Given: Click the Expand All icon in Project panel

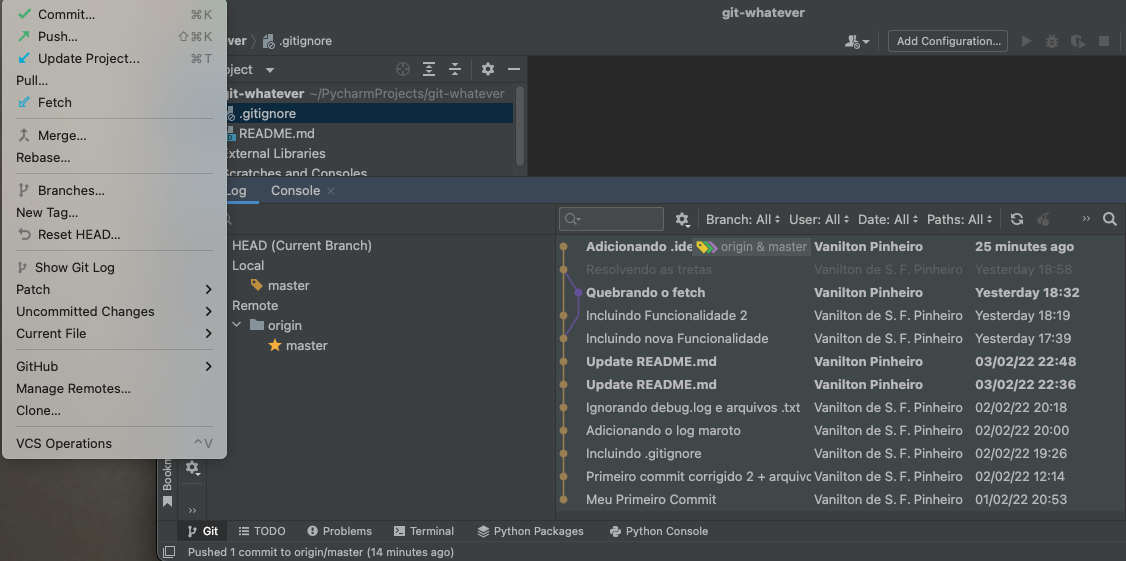Looking at the screenshot, I should pyautogui.click(x=429, y=69).
